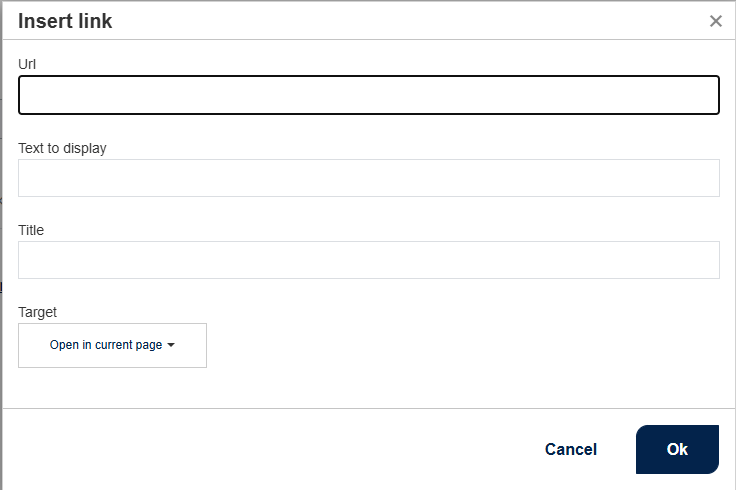Select the link display text field
Screen dimensions: 736x490
(368, 178)
